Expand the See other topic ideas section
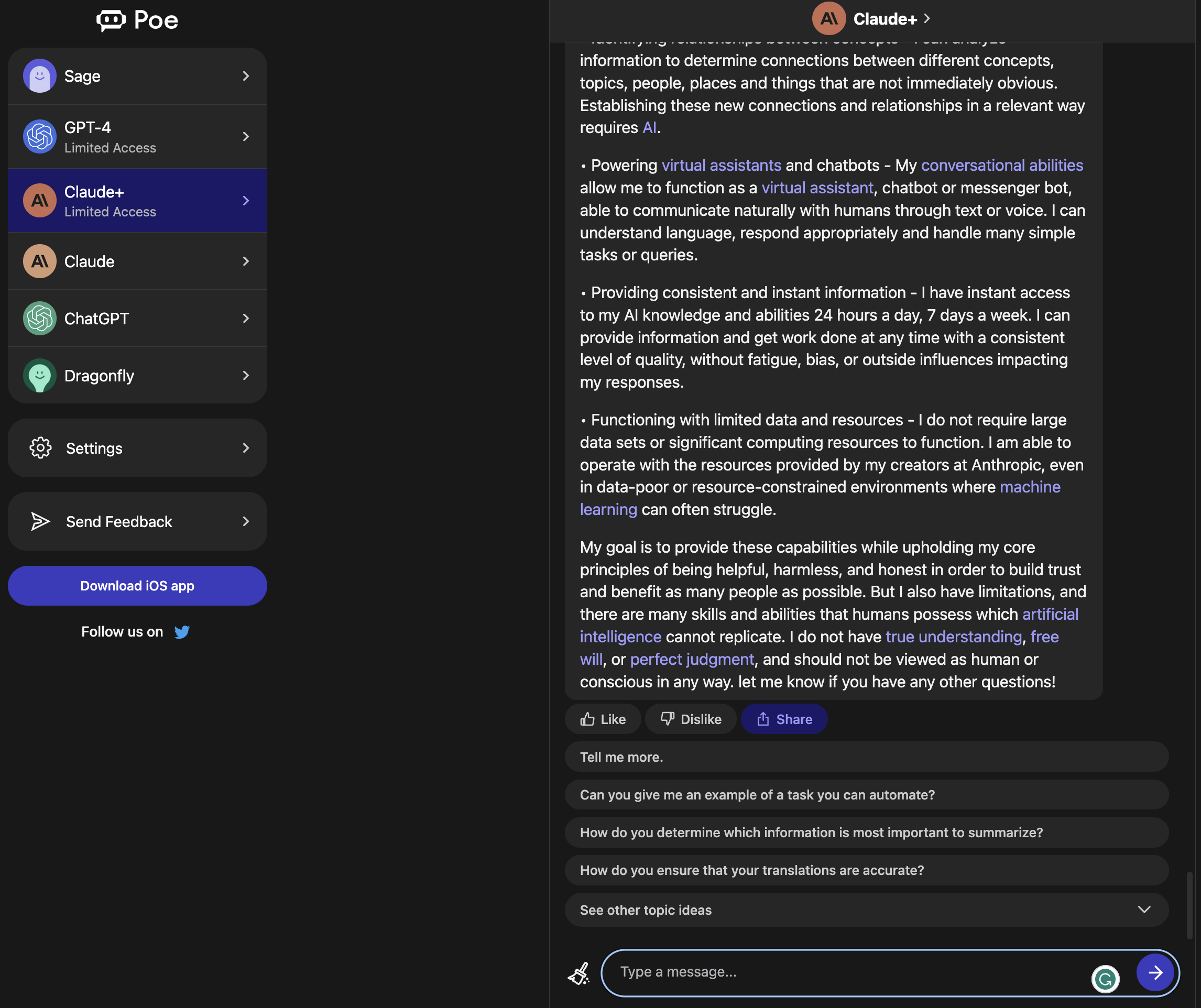Image resolution: width=1201 pixels, height=1008 pixels. pyautogui.click(x=1144, y=909)
